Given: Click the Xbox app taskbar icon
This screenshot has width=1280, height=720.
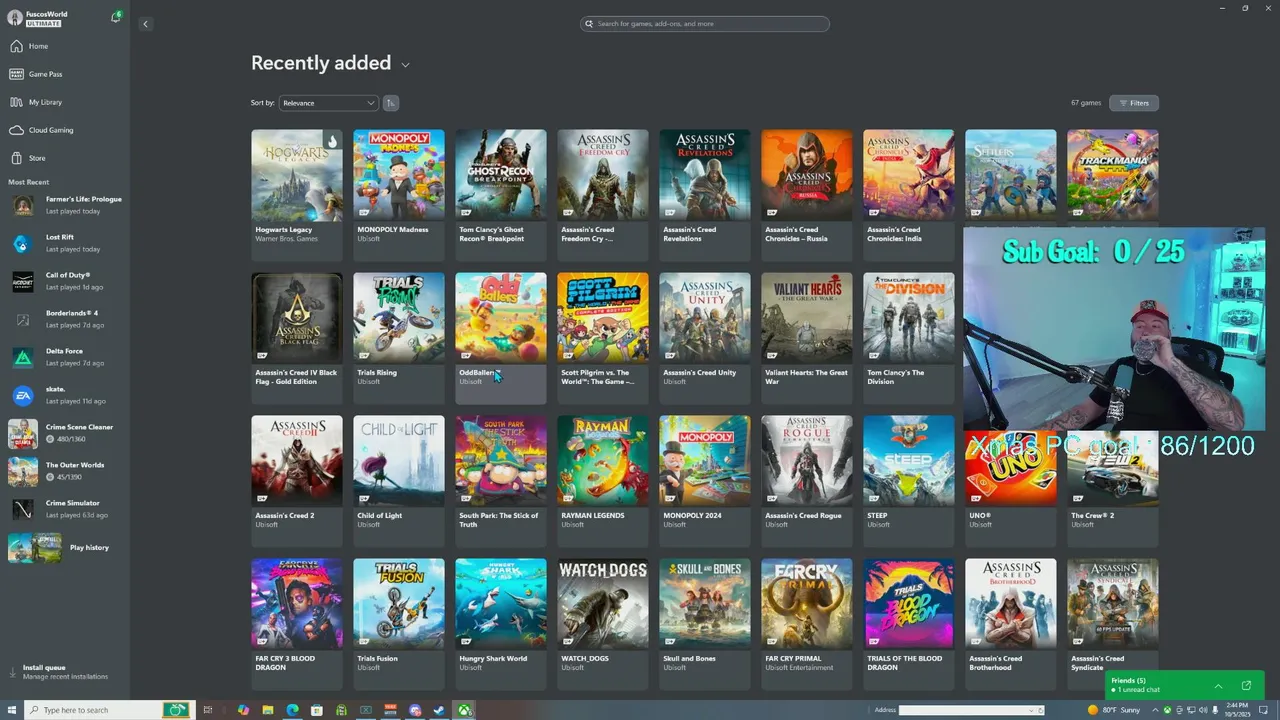Looking at the screenshot, I should [465, 710].
